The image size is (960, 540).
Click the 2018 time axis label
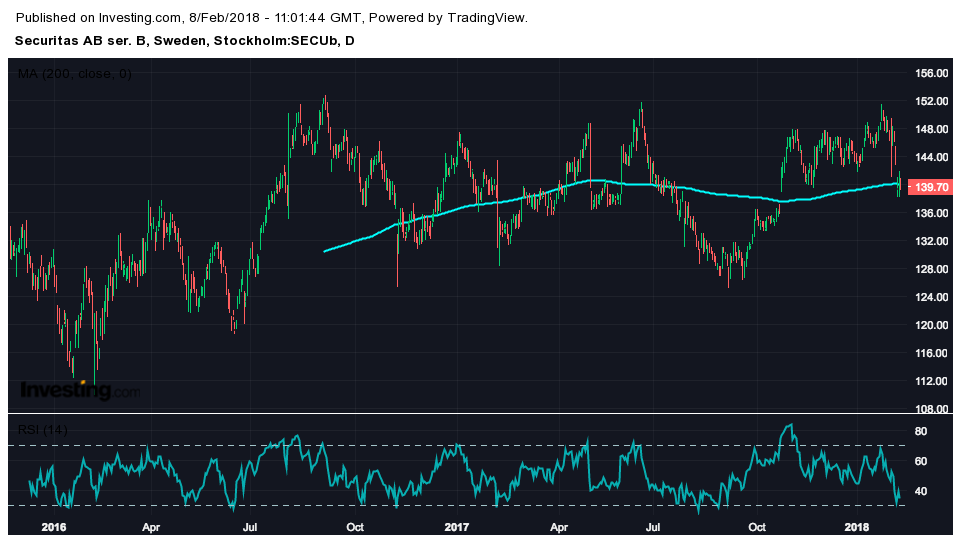tap(857, 527)
